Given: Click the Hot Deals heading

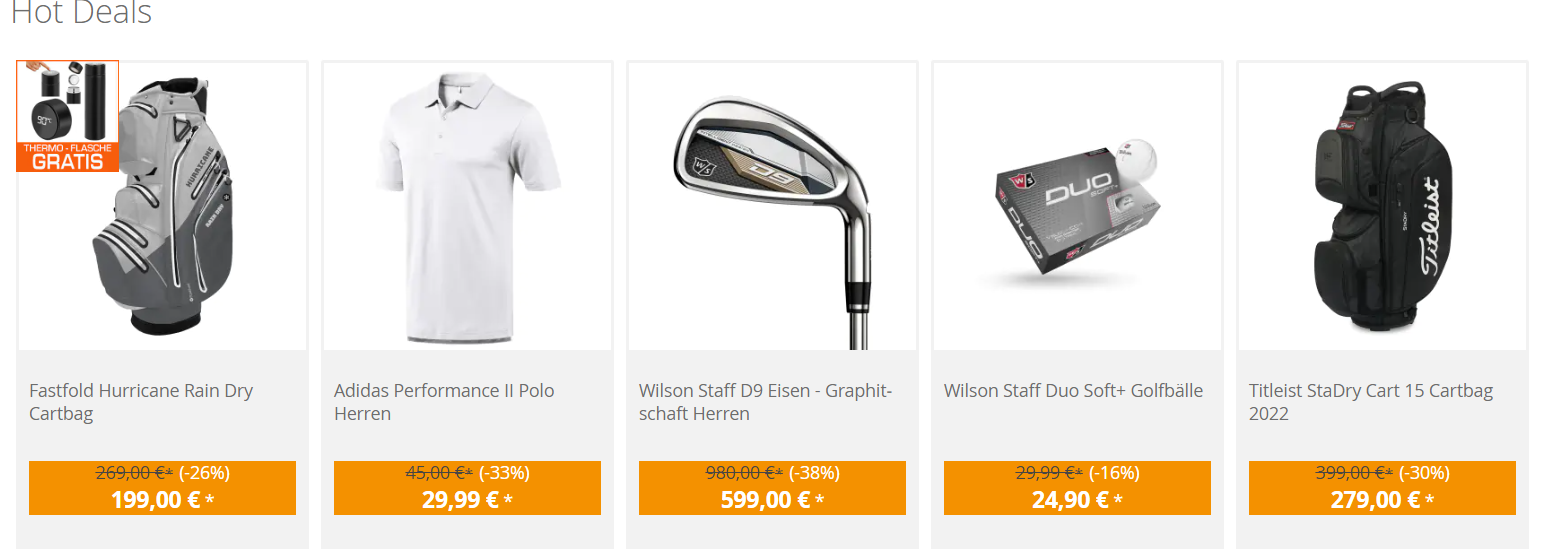Looking at the screenshot, I should pos(82,13).
